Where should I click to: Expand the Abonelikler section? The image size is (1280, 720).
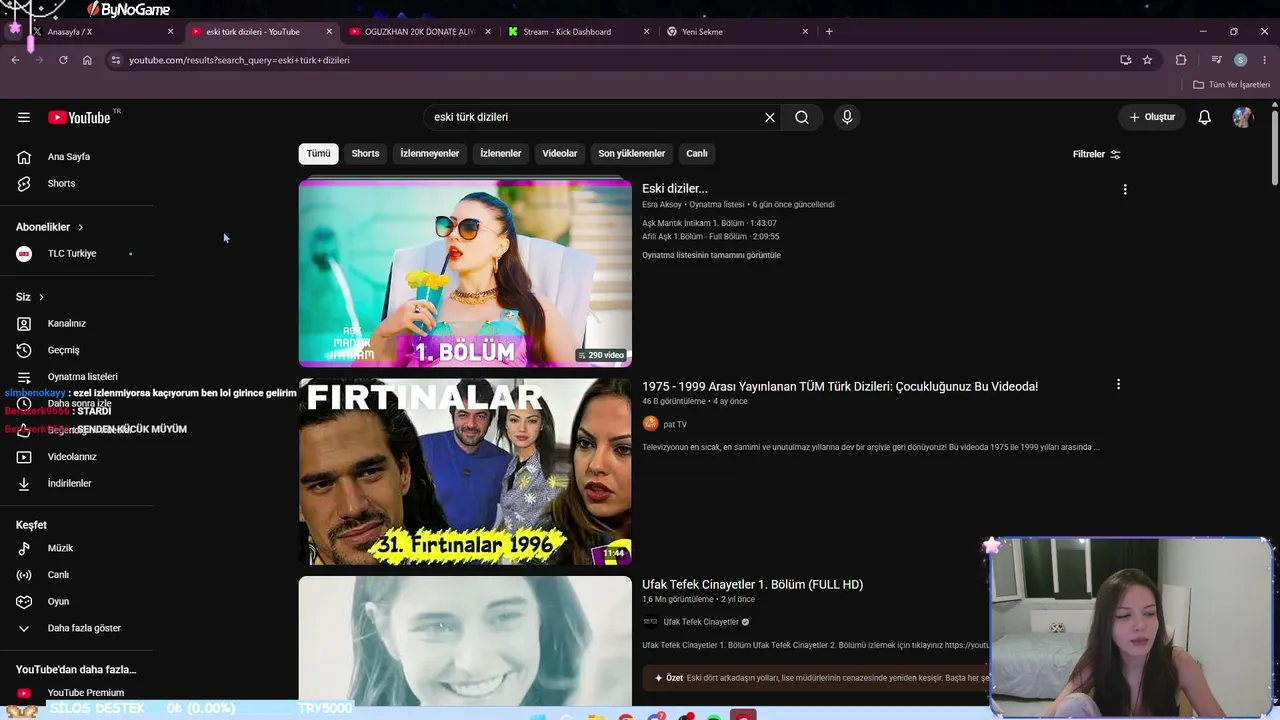pos(50,227)
